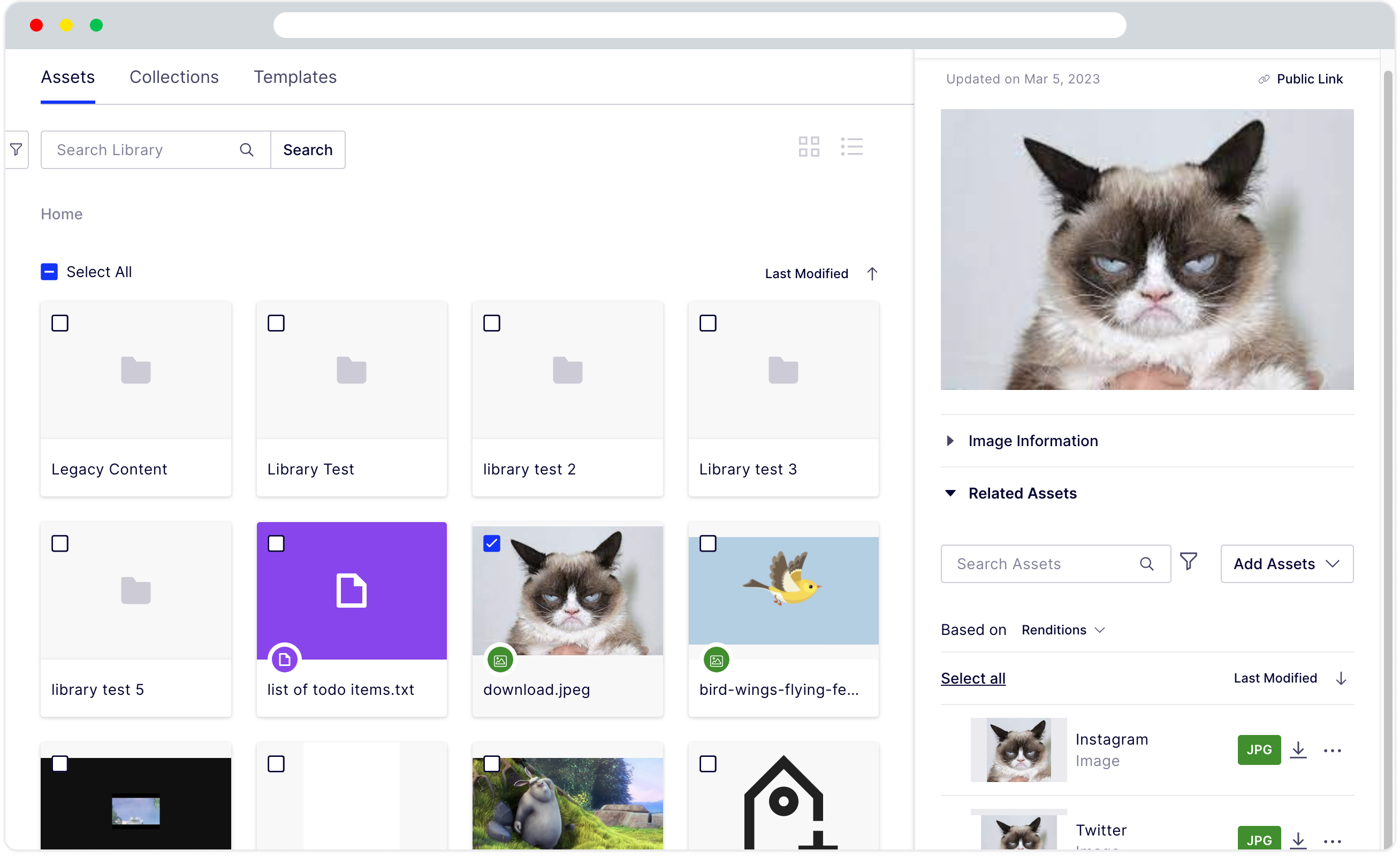Screen dimensions: 1400x858
Task: Switch to the Templates tab
Action: coord(294,77)
